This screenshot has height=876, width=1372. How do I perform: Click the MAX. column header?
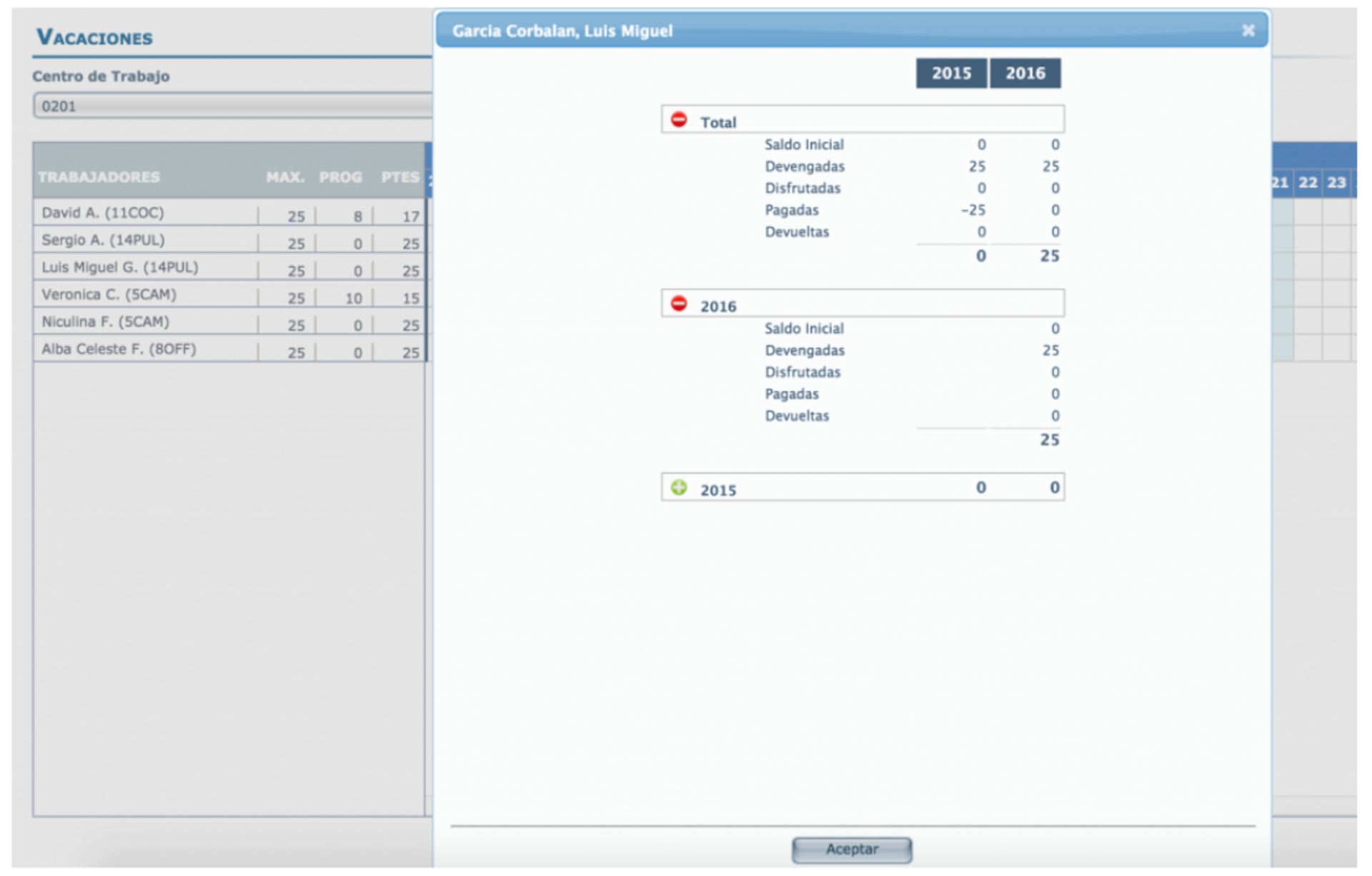(x=285, y=176)
